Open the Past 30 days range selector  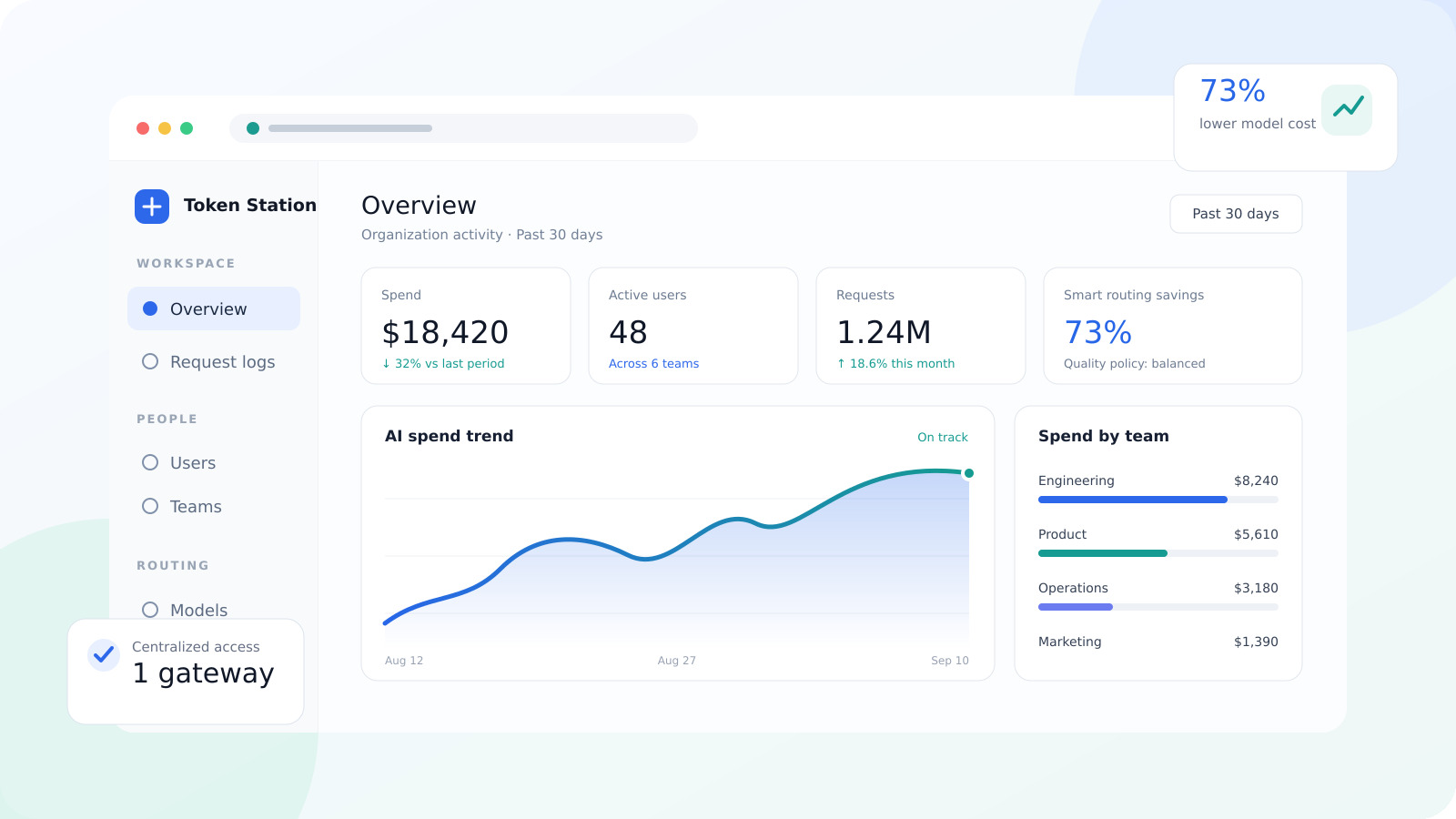coord(1236,214)
